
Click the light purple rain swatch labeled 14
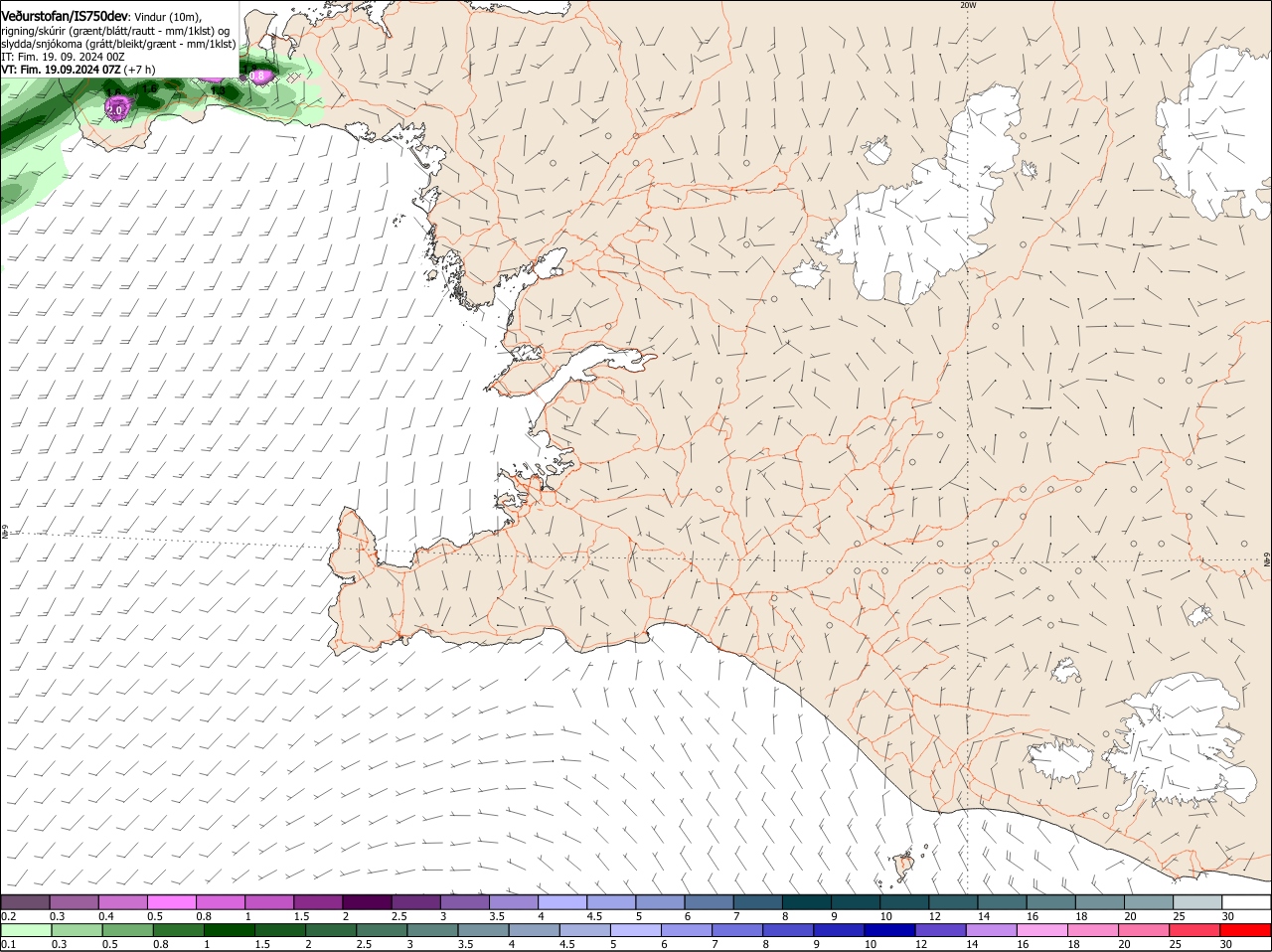tap(992, 930)
